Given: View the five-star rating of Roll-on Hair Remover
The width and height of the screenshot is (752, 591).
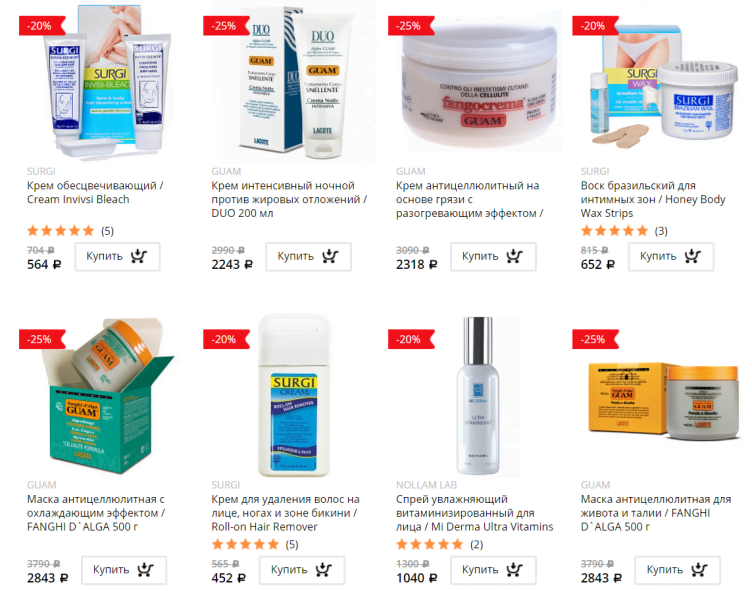Looking at the screenshot, I should (245, 544).
